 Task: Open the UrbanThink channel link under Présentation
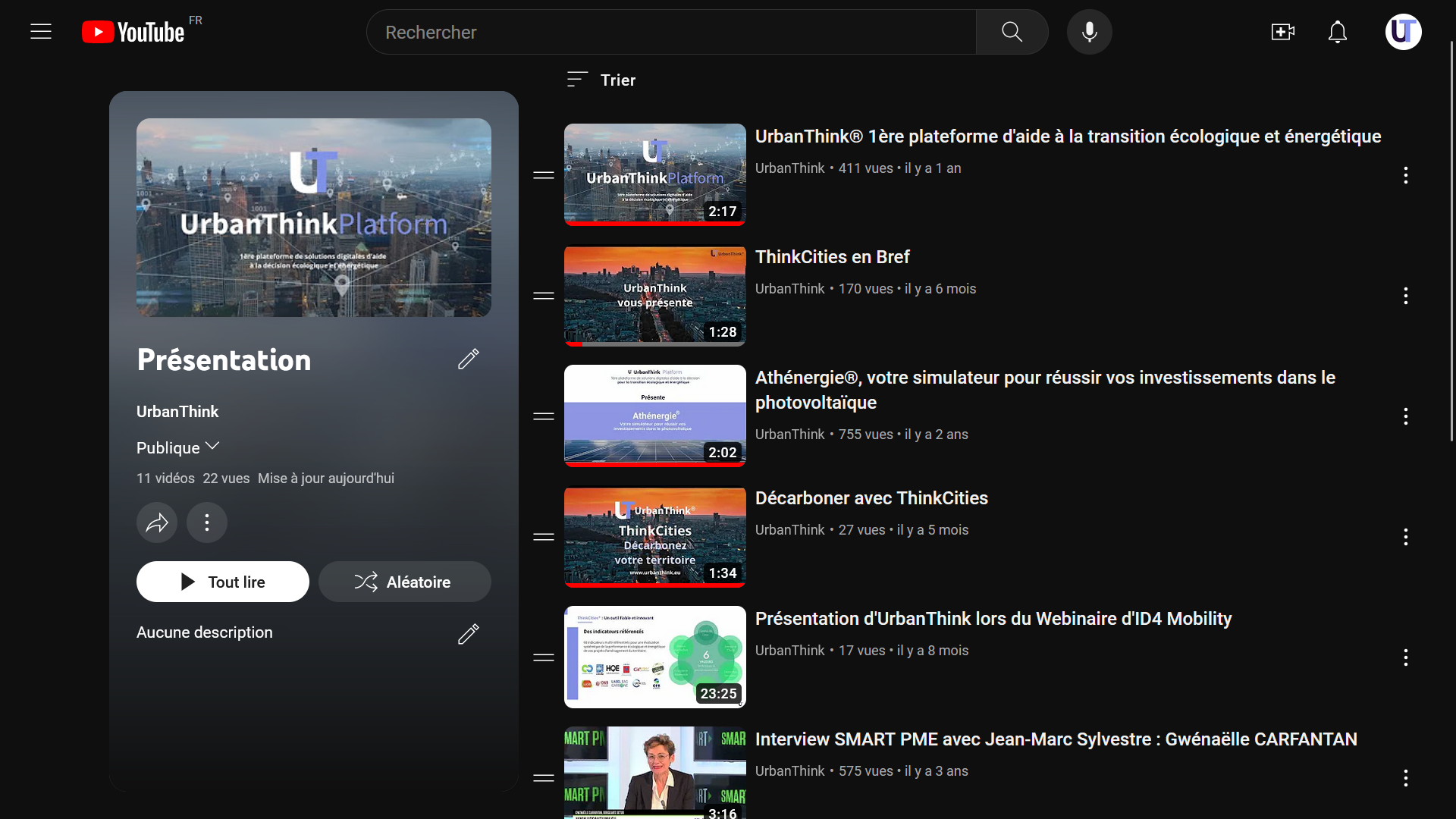[177, 411]
